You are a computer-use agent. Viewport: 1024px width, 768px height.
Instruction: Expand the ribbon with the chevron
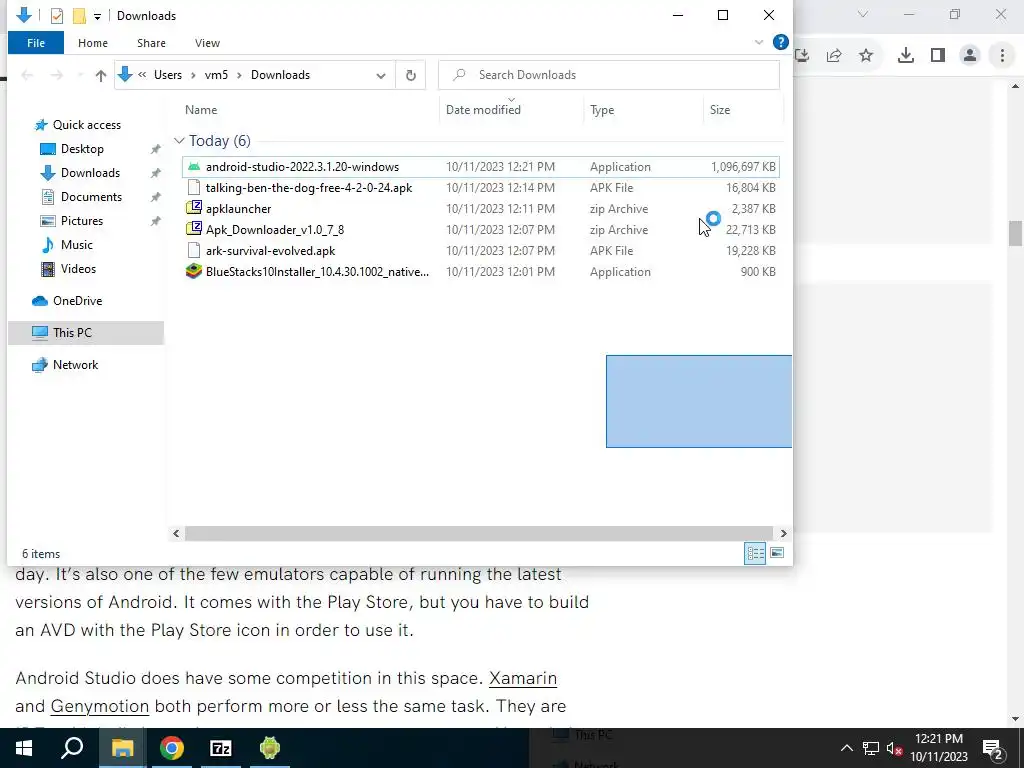[x=759, y=42]
